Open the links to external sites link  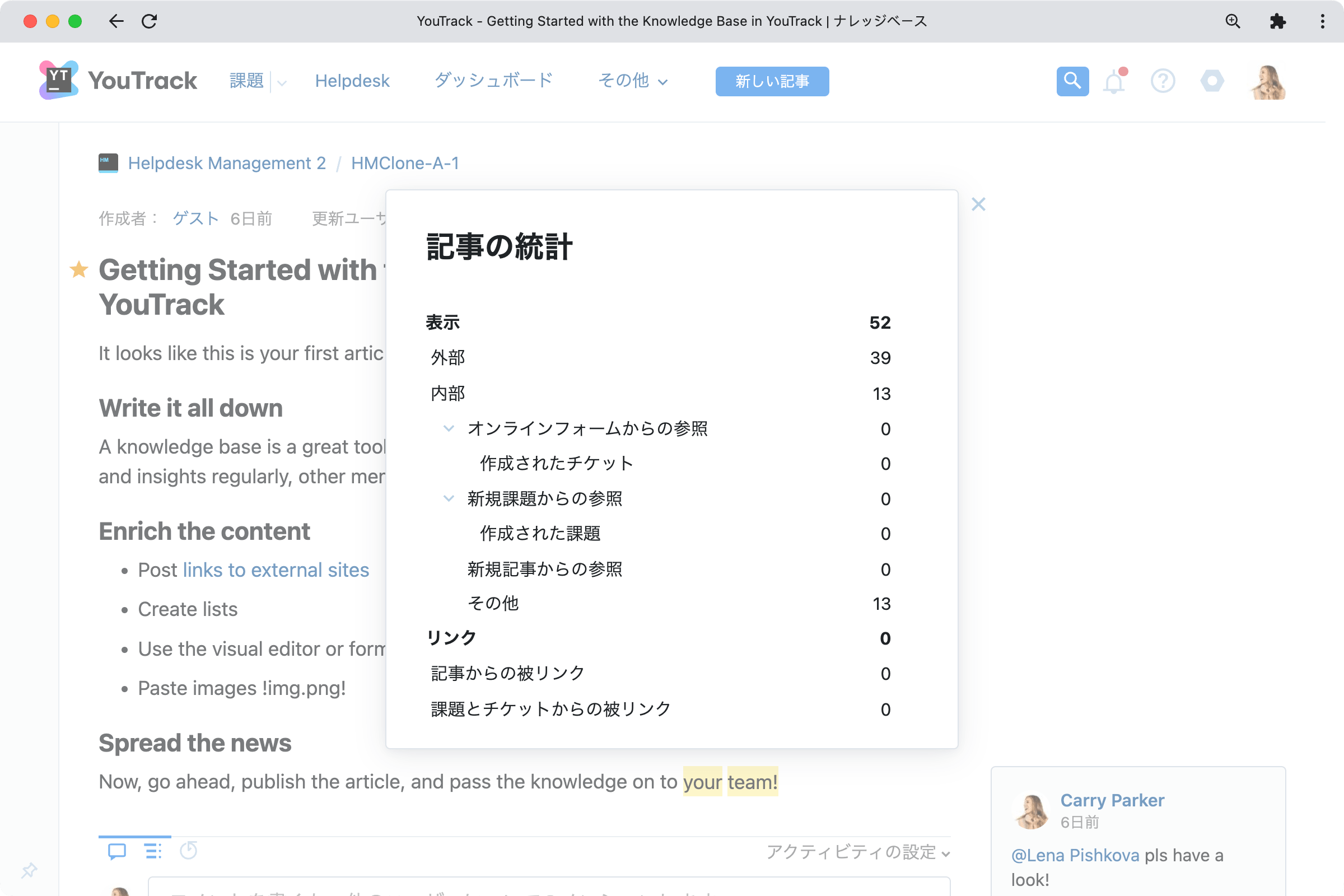click(276, 570)
